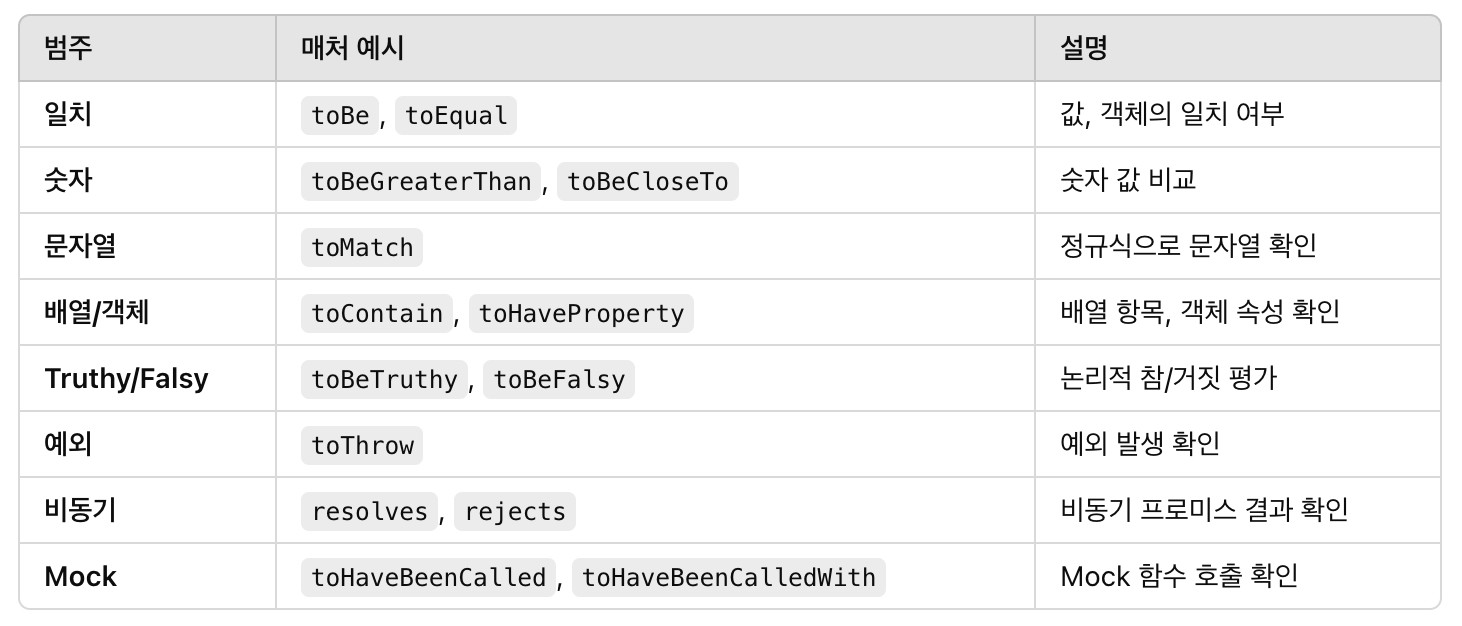Click the 범주 column header
Viewport: 1462px width, 626px height.
(68, 48)
